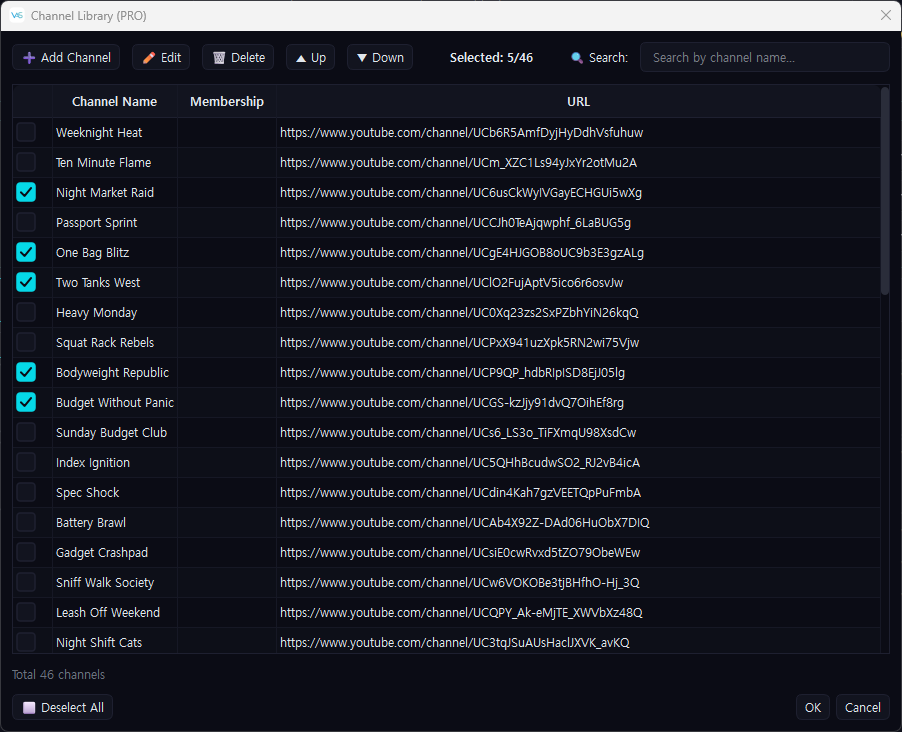
Task: Sort by Channel Name column header
Action: [114, 102]
